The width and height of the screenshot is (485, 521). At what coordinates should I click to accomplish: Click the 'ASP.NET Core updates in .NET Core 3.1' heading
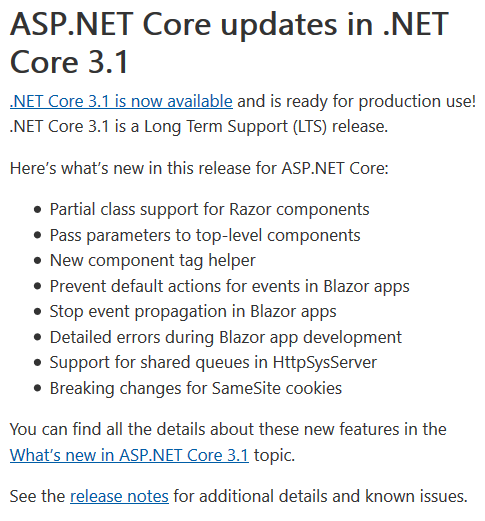click(229, 43)
